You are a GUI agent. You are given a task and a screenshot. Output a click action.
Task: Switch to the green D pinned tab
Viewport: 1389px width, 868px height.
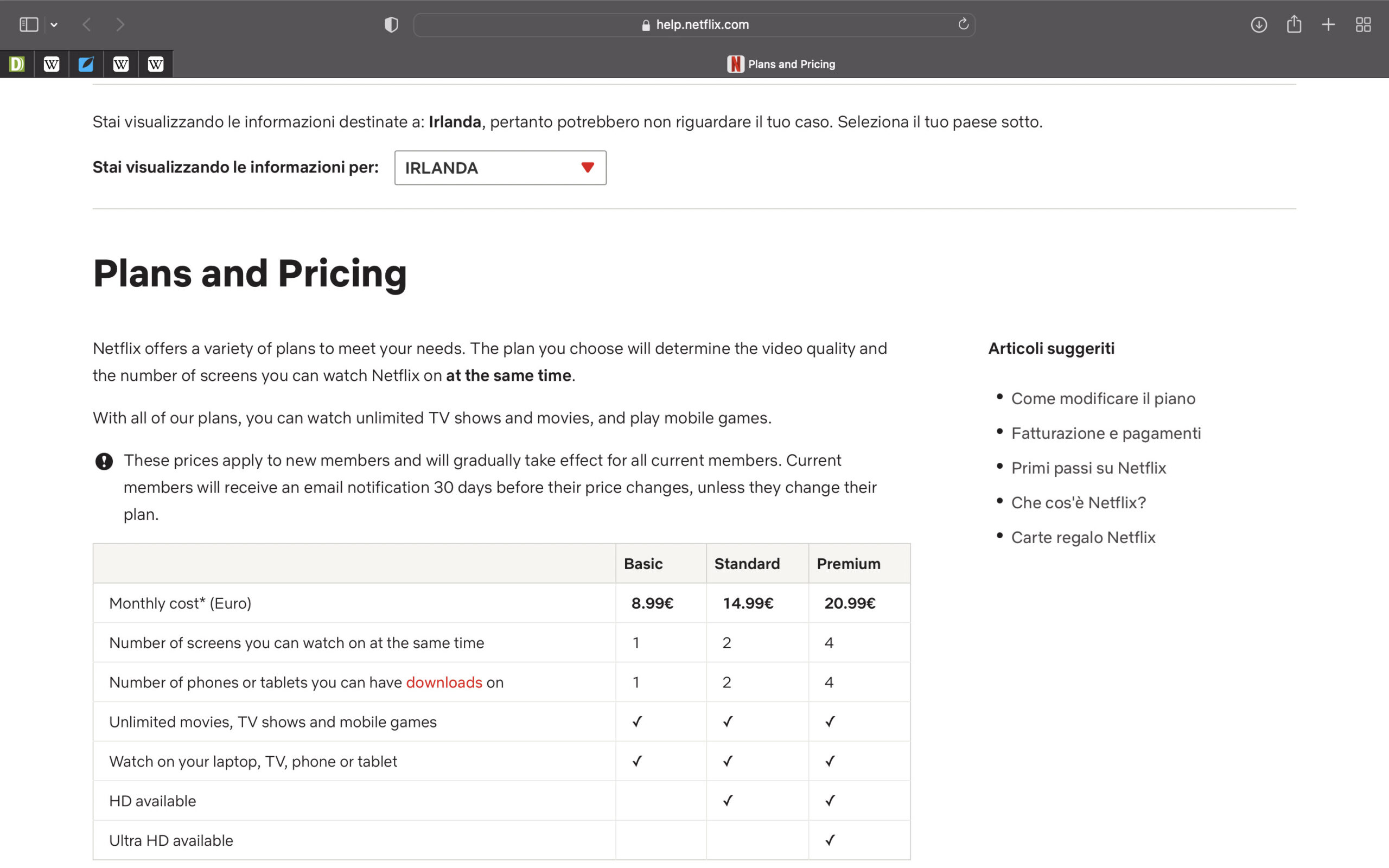17,63
